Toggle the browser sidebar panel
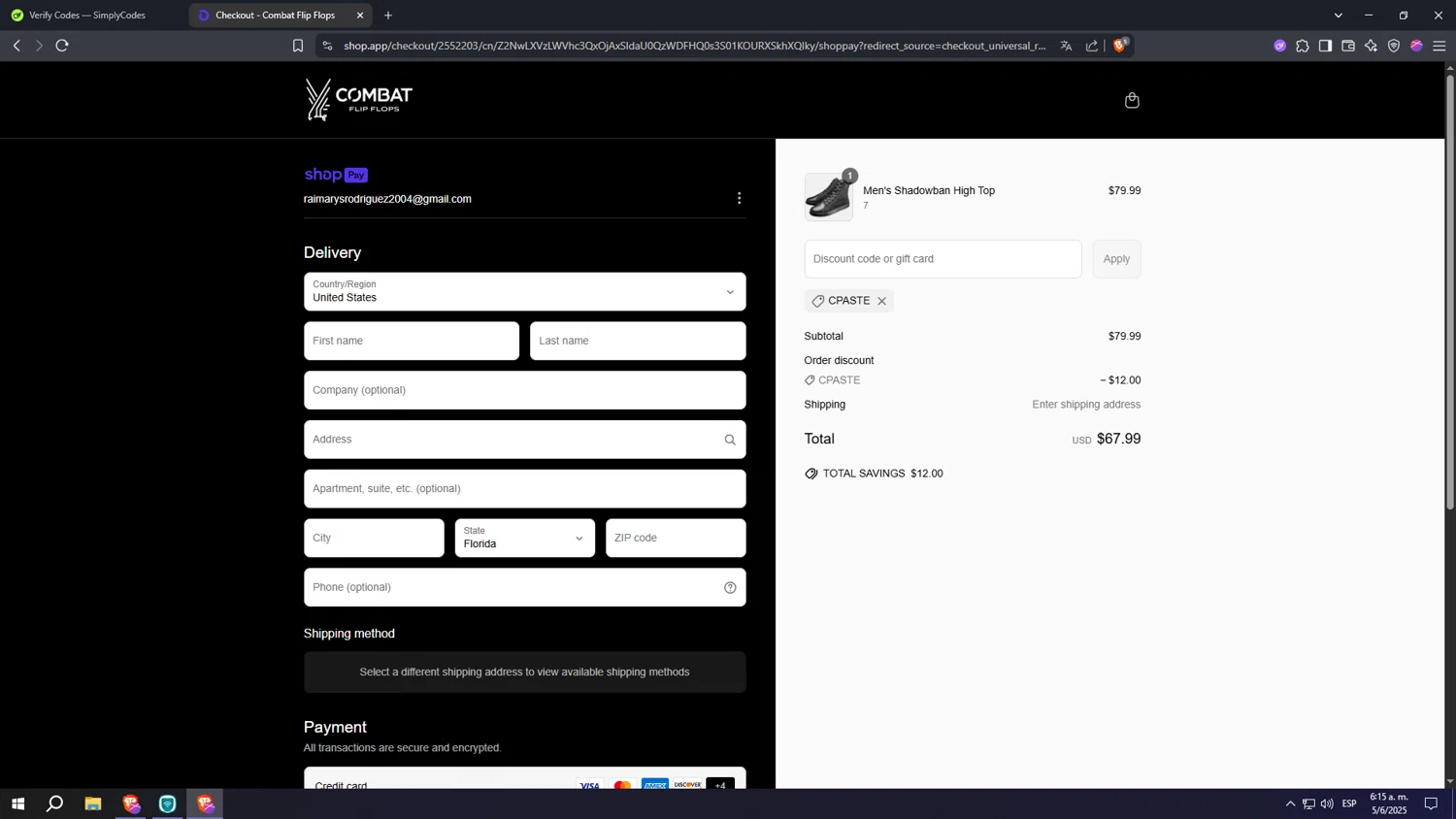The image size is (1456, 819). [x=1325, y=46]
